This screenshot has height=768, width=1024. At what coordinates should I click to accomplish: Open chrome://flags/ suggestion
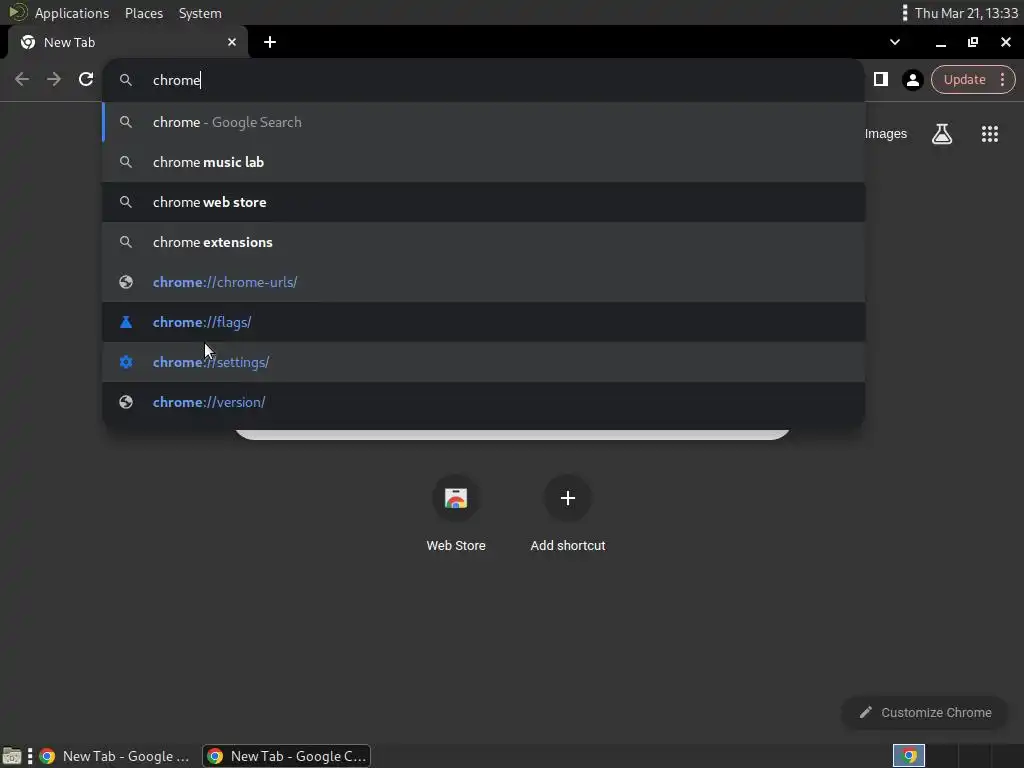coord(484,322)
